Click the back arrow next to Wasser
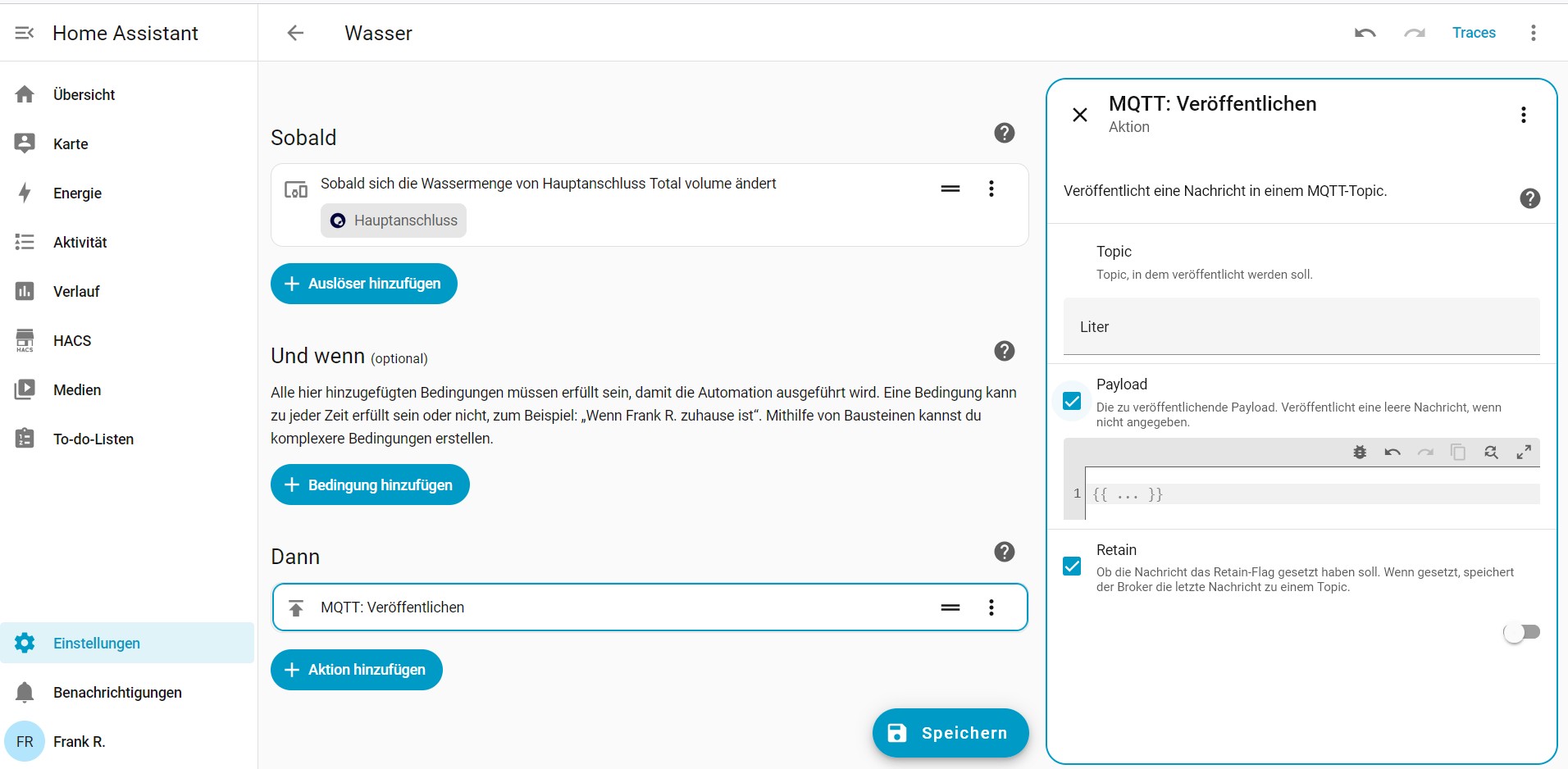 [x=295, y=33]
